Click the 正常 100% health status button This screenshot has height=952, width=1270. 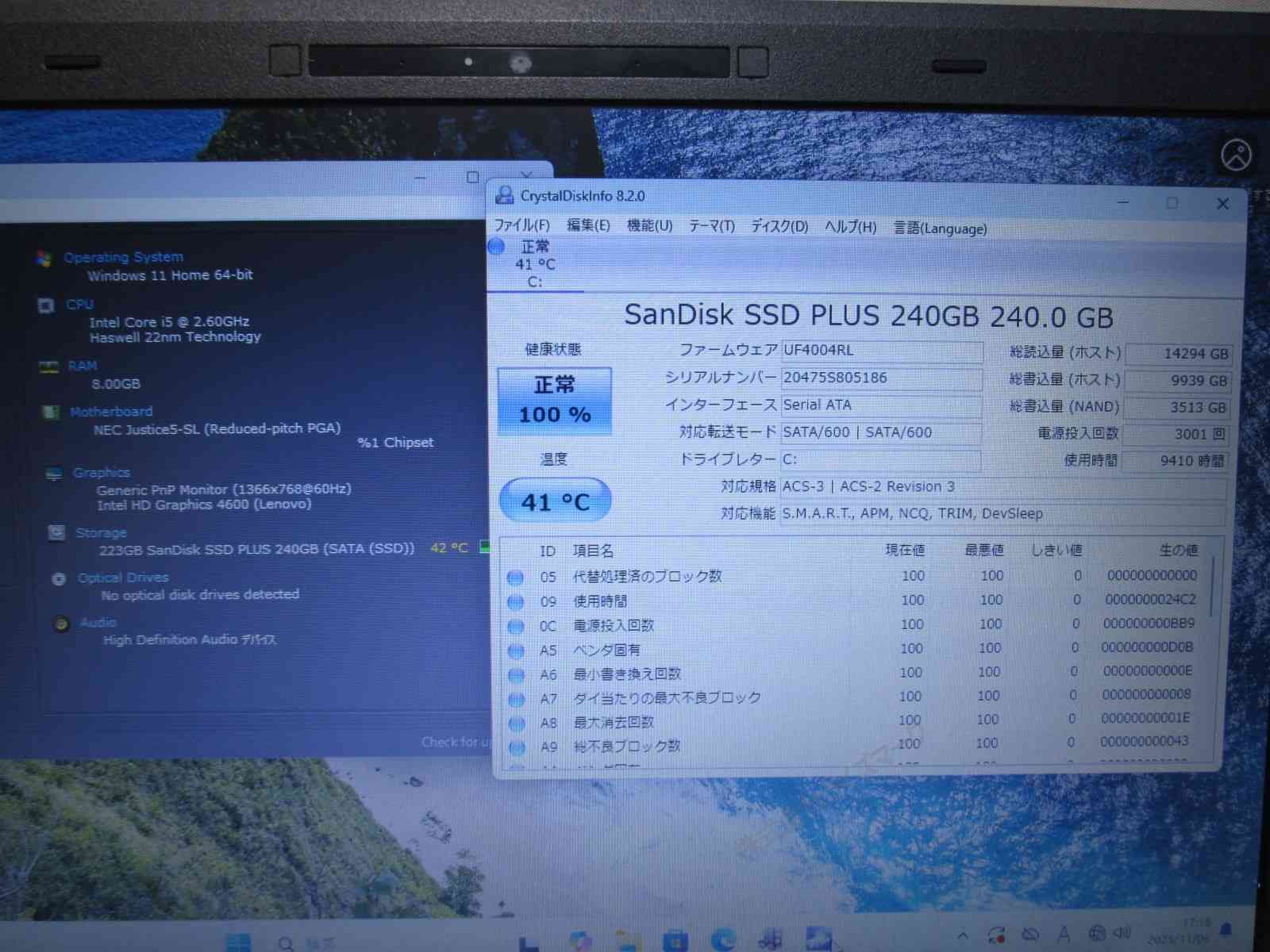(x=554, y=400)
